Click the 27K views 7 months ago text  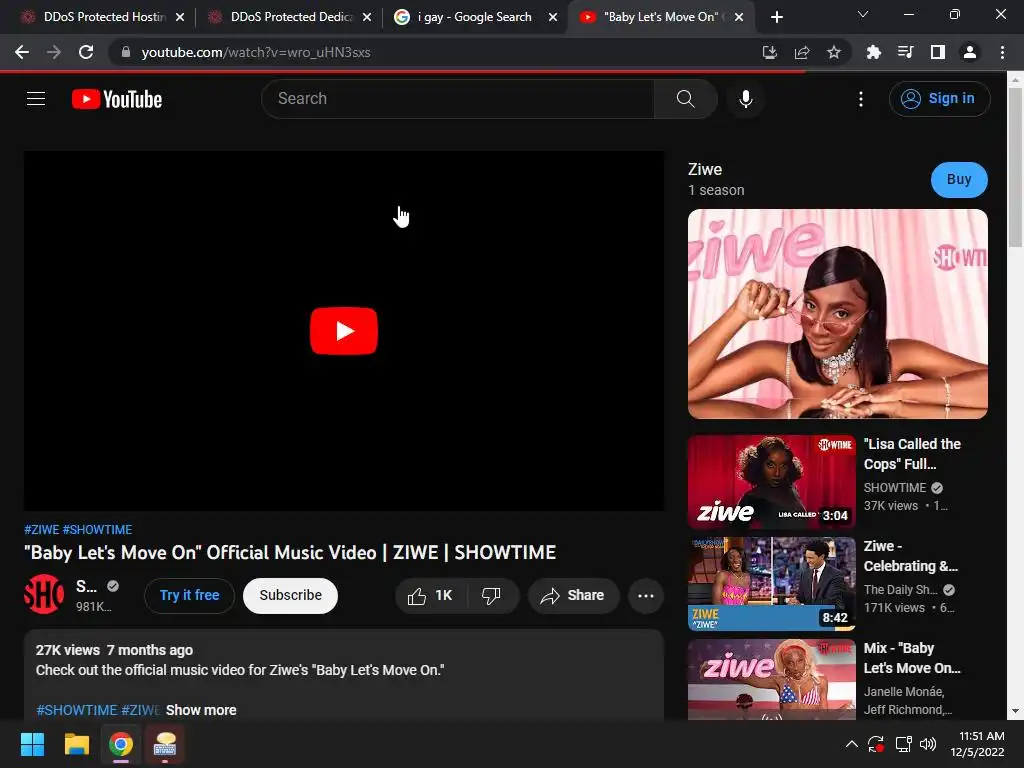[114, 650]
